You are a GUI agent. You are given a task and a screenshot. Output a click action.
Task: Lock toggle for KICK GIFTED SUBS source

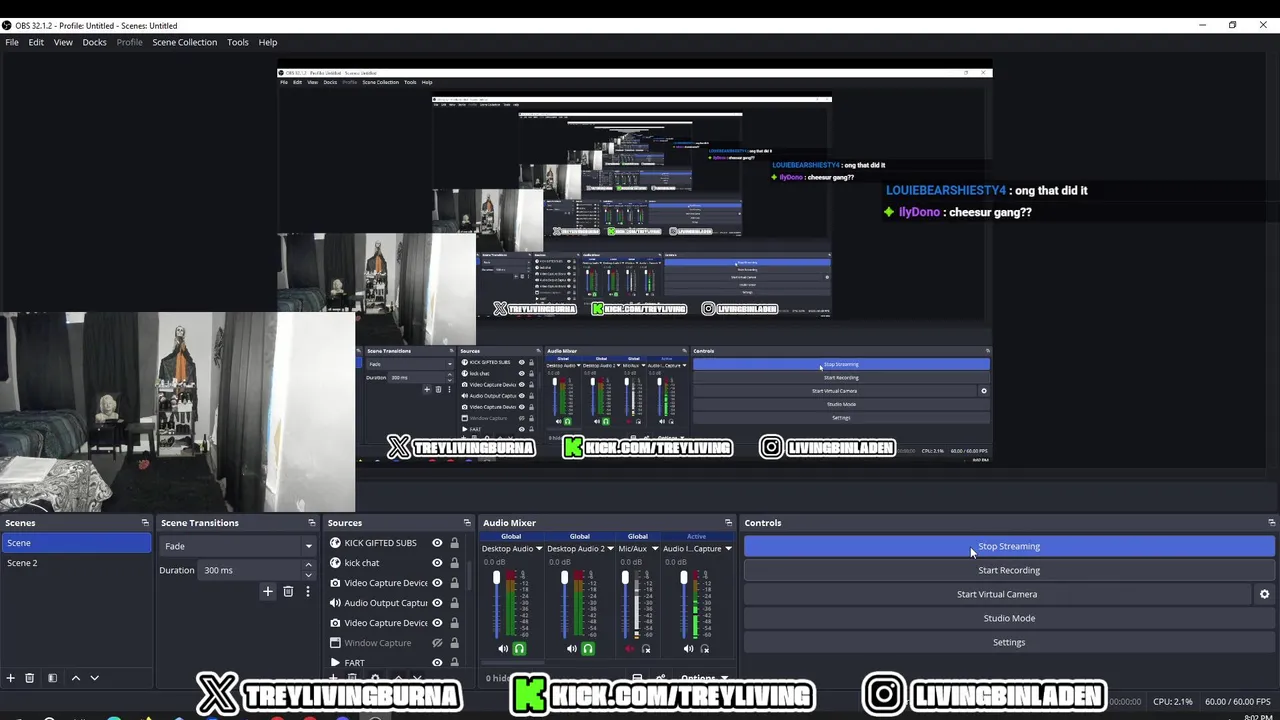[x=454, y=543]
